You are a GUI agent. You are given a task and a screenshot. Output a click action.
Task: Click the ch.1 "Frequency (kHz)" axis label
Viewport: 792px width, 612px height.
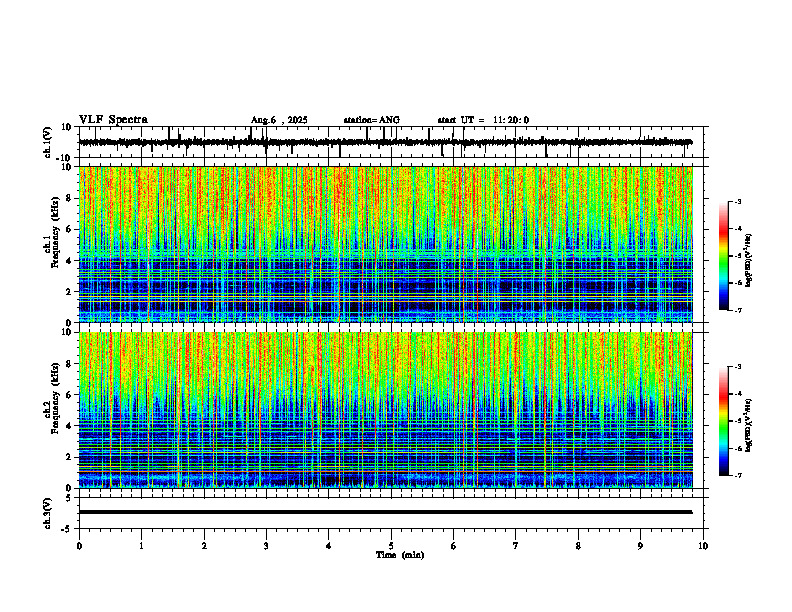pyautogui.click(x=55, y=231)
